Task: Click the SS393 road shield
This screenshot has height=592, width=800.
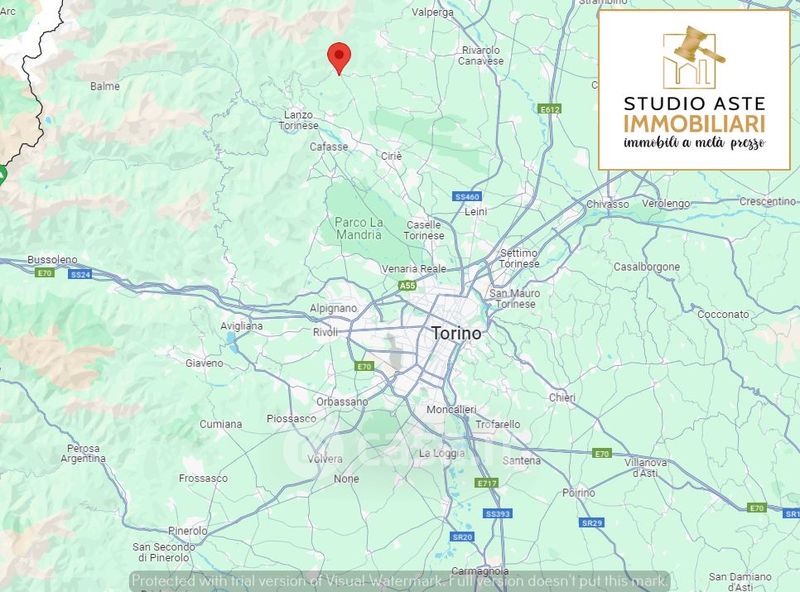Action: 497,513
